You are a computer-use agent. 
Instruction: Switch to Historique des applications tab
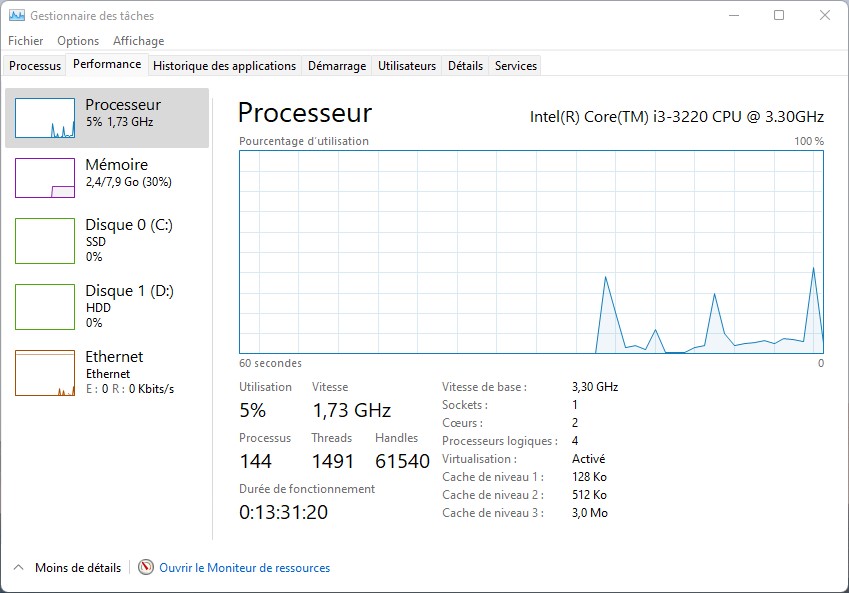click(224, 66)
